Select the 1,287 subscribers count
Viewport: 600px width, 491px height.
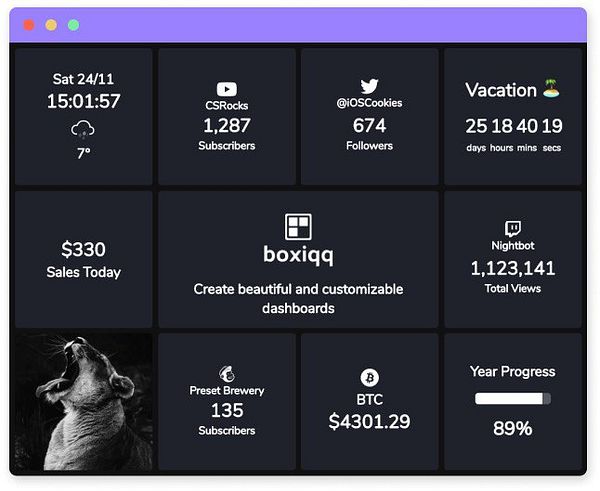227,126
